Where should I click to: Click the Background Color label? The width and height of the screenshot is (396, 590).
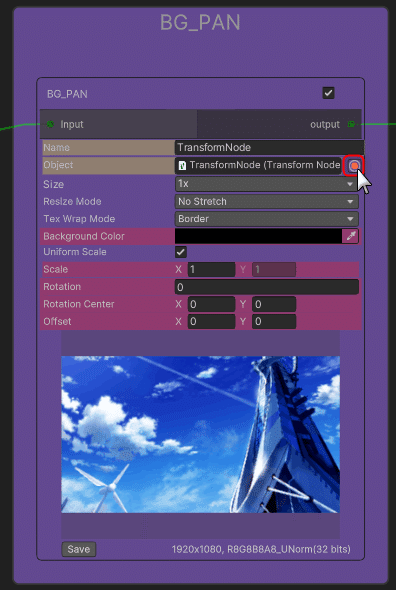point(84,236)
